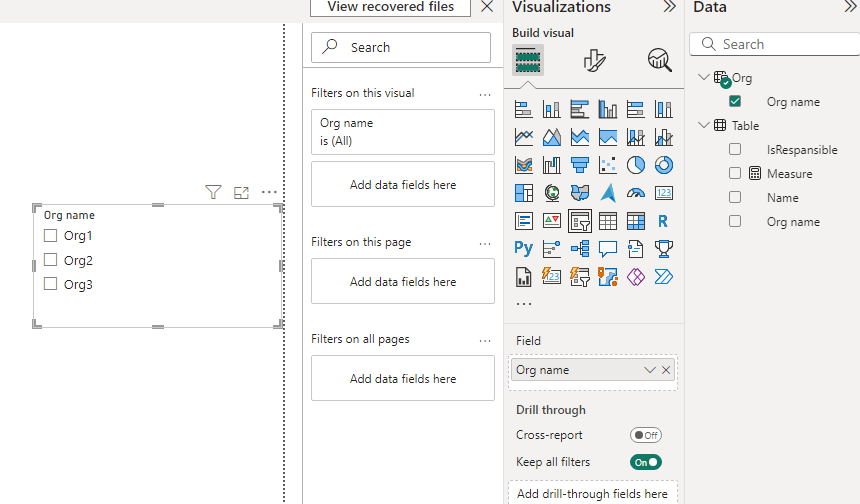Viewport: 860px width, 504px height.
Task: Select the Stacked column chart visual
Action: click(552, 109)
